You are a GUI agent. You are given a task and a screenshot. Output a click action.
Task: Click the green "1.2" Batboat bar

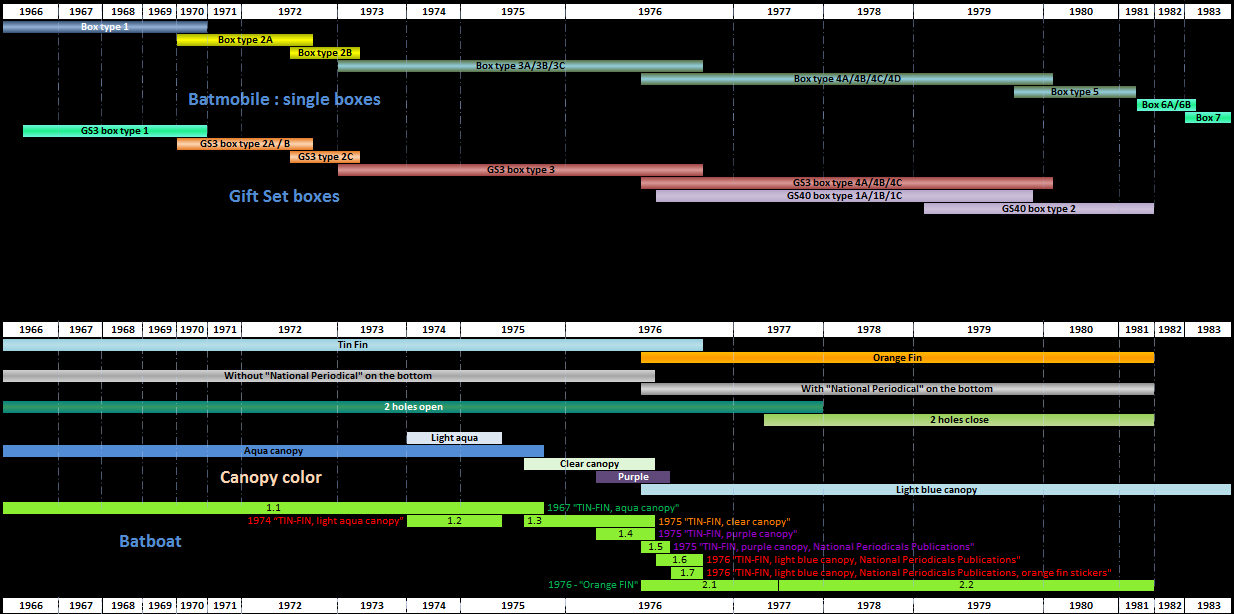(454, 521)
